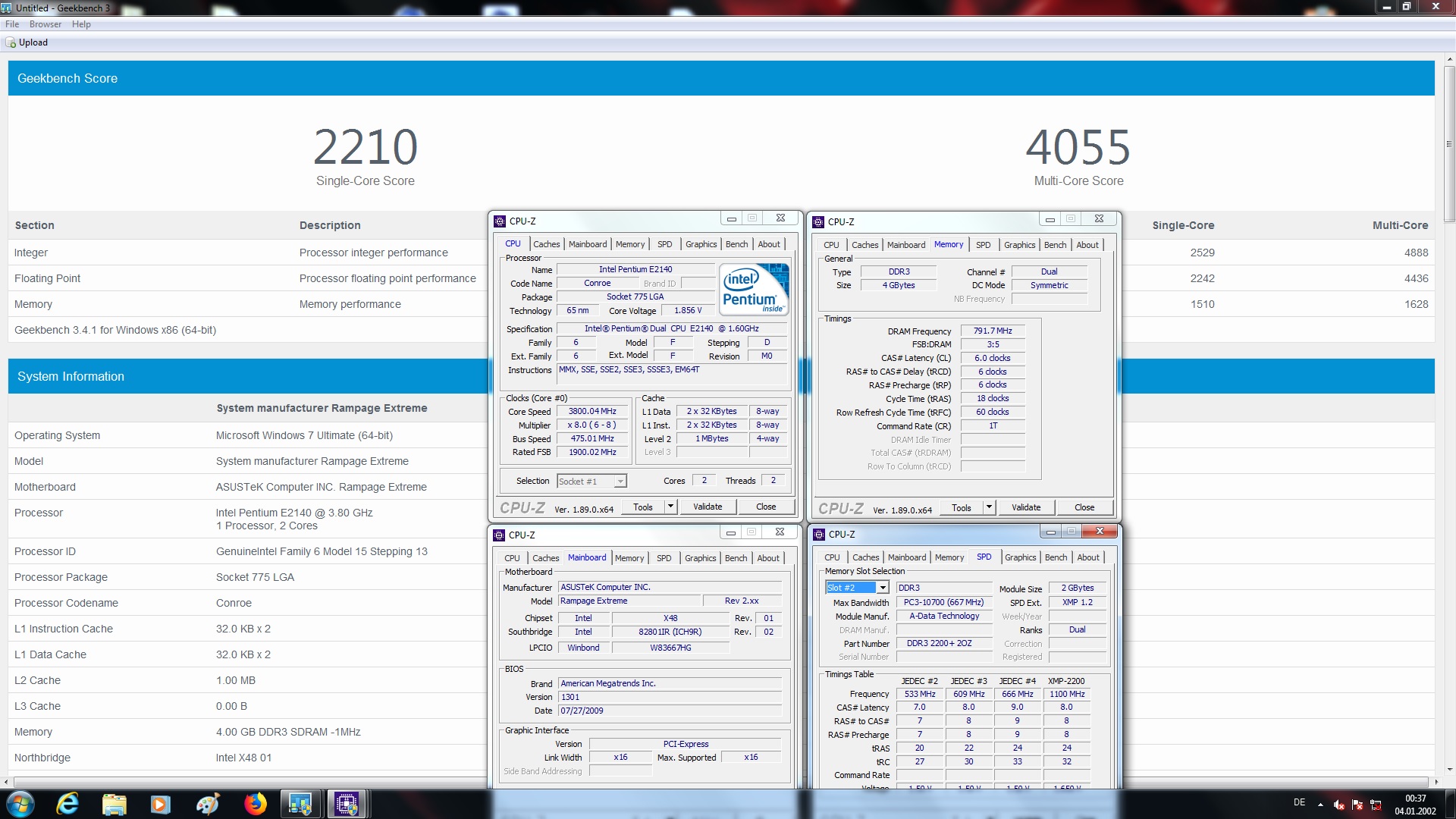Click the BIOS date 07/27/2009
This screenshot has height=819, width=1456.
670,711
